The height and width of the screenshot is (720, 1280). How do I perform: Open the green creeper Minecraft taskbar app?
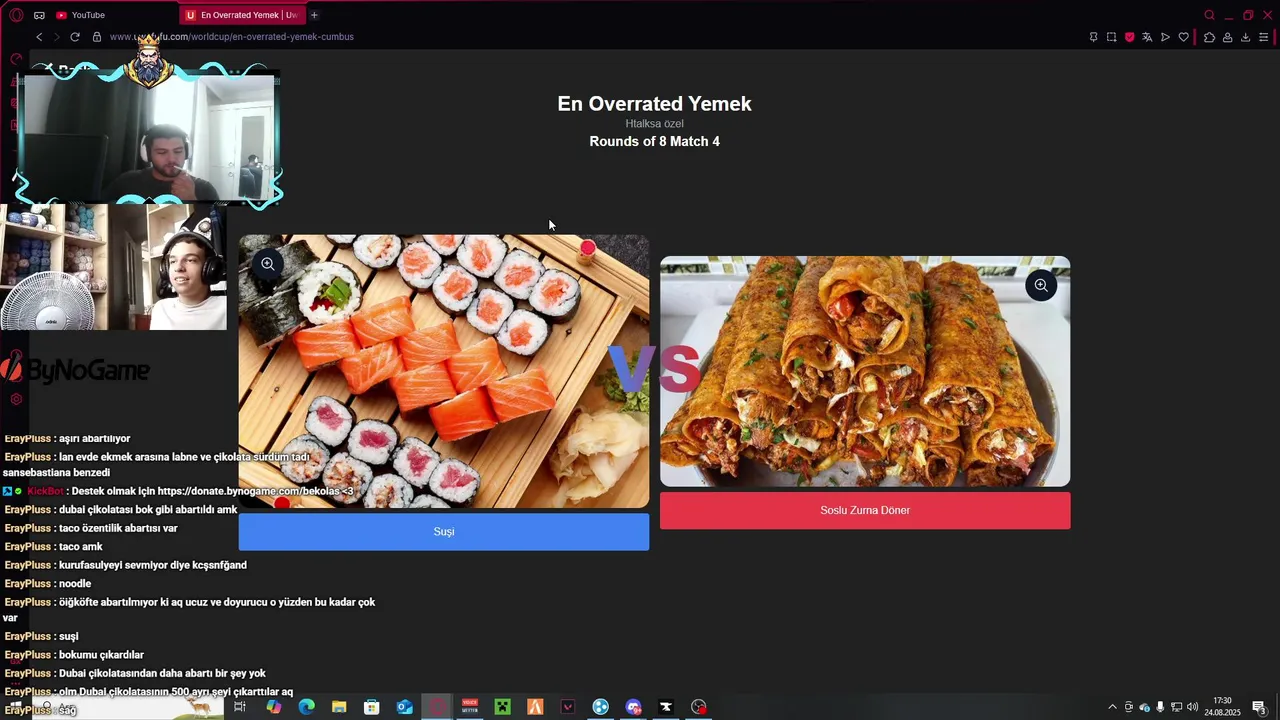click(503, 707)
